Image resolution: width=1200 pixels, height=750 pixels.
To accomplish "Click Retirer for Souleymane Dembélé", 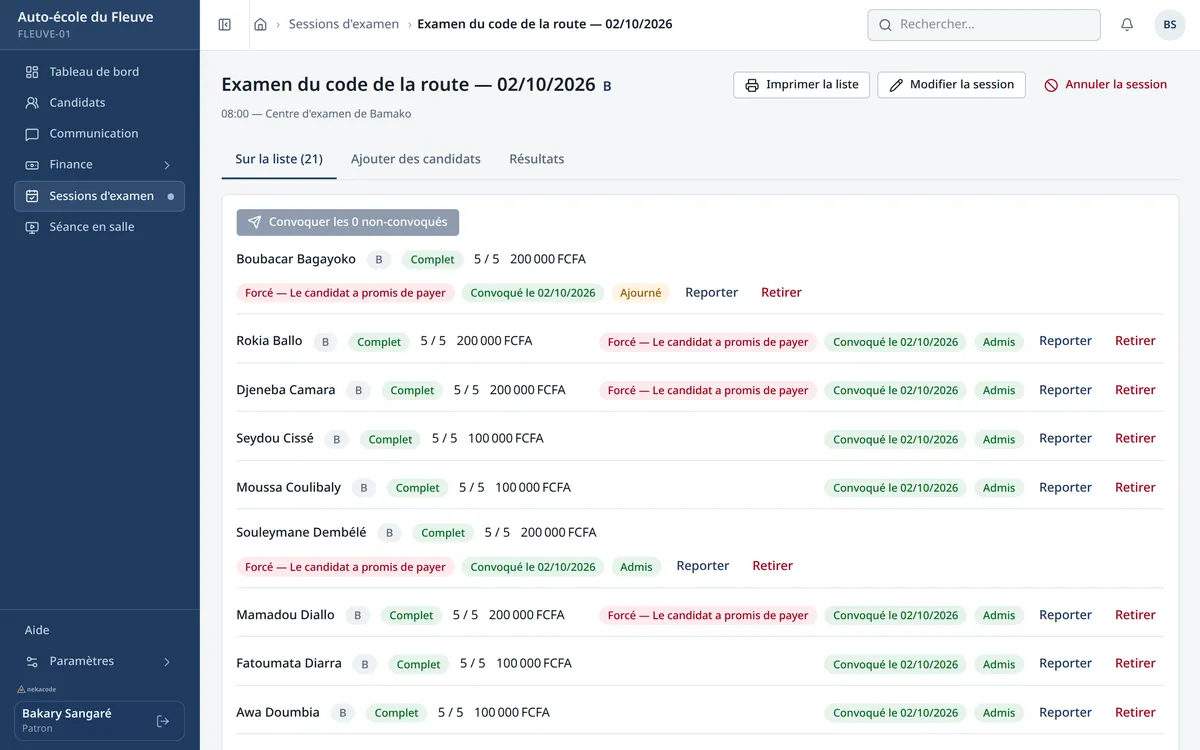I will (x=772, y=566).
